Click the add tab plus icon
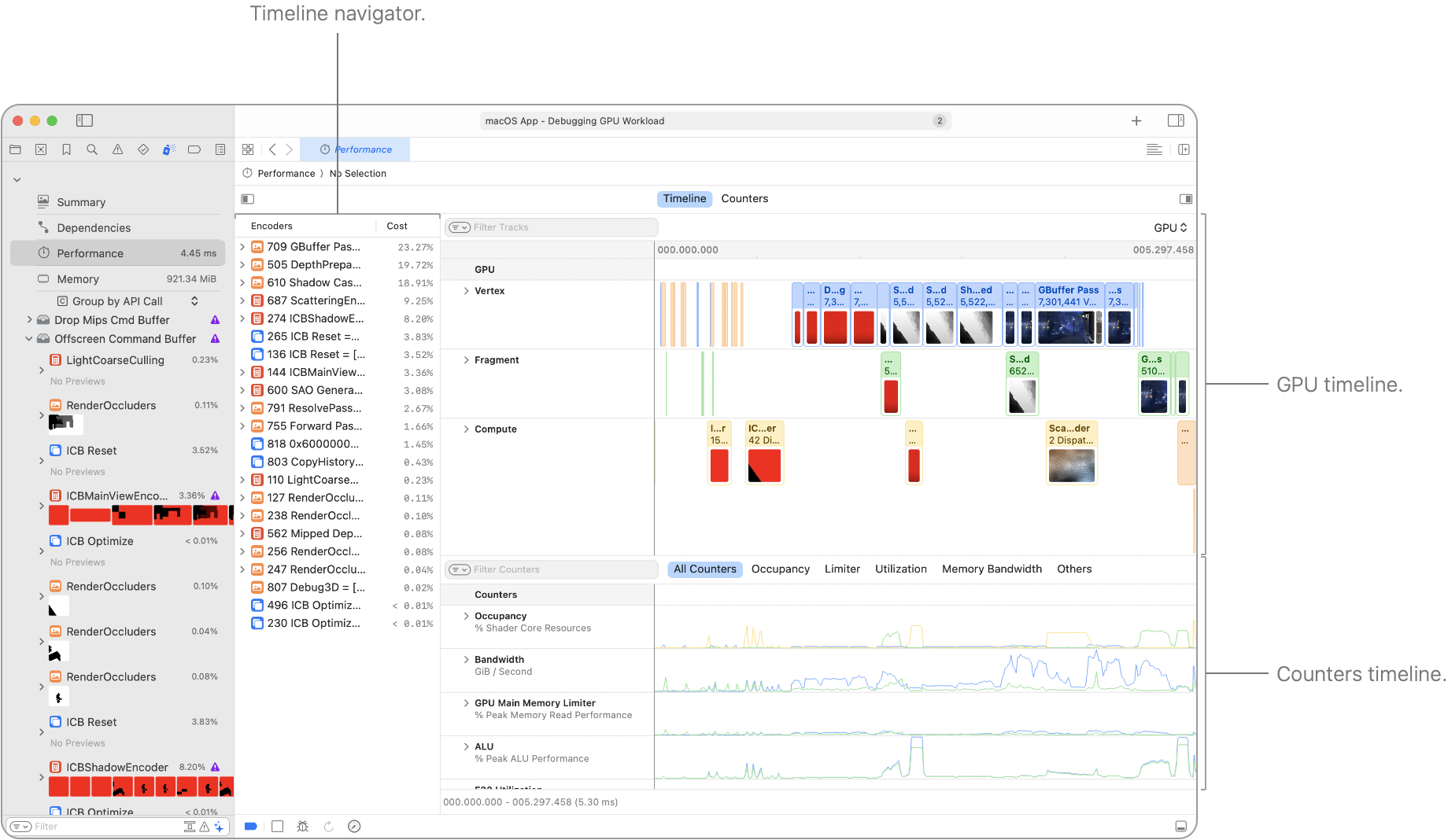 click(x=1136, y=120)
